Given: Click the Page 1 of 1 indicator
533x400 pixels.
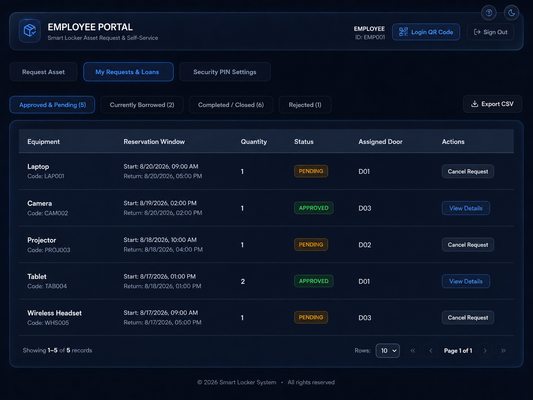Looking at the screenshot, I should 458,351.
